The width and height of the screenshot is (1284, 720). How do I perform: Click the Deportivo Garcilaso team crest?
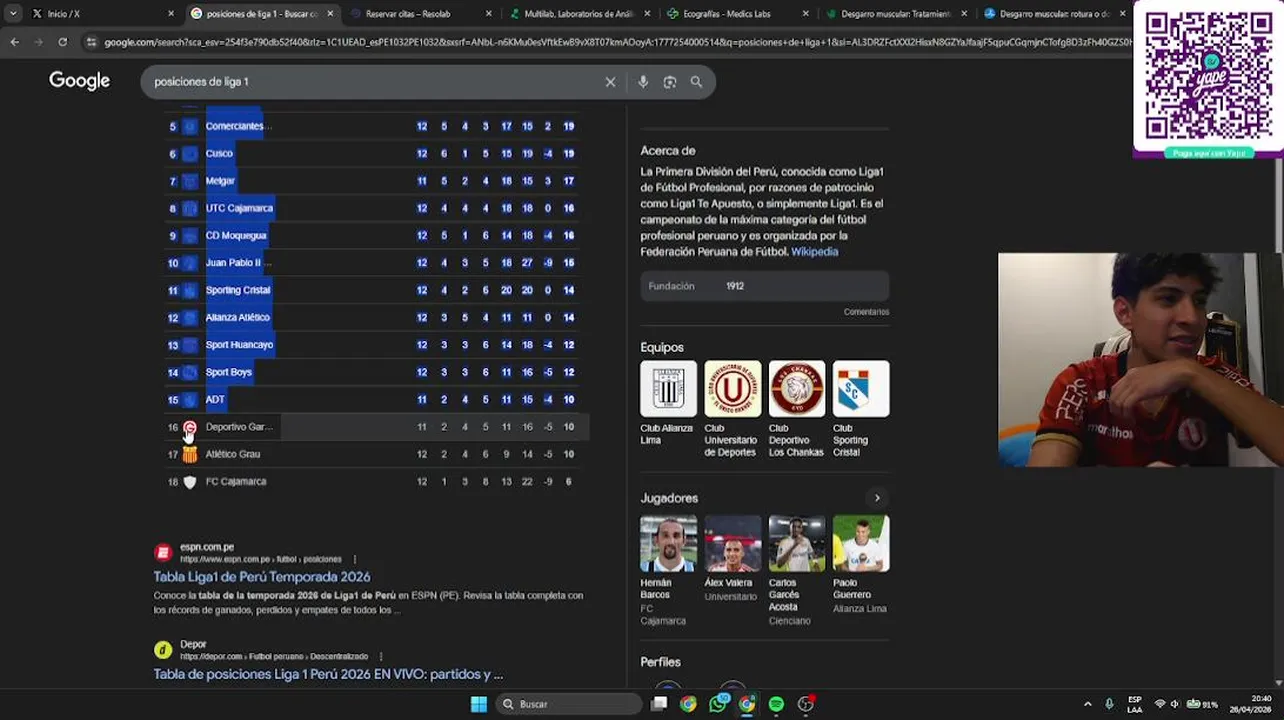click(x=190, y=427)
